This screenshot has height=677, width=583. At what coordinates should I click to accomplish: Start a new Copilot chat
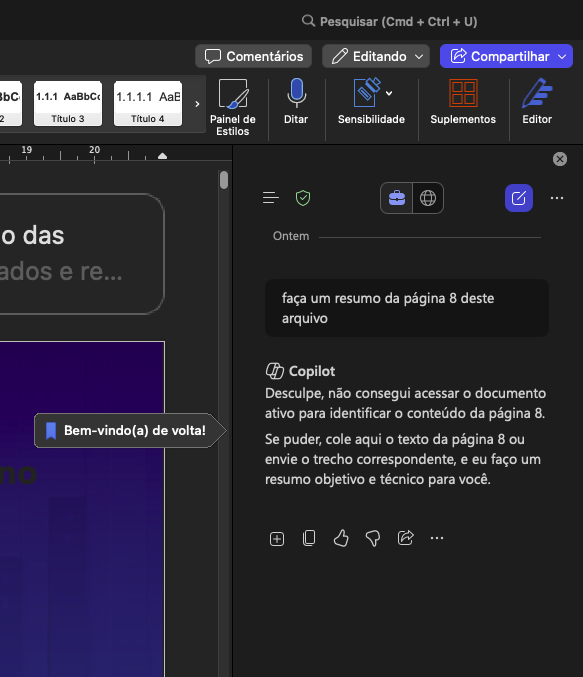519,198
